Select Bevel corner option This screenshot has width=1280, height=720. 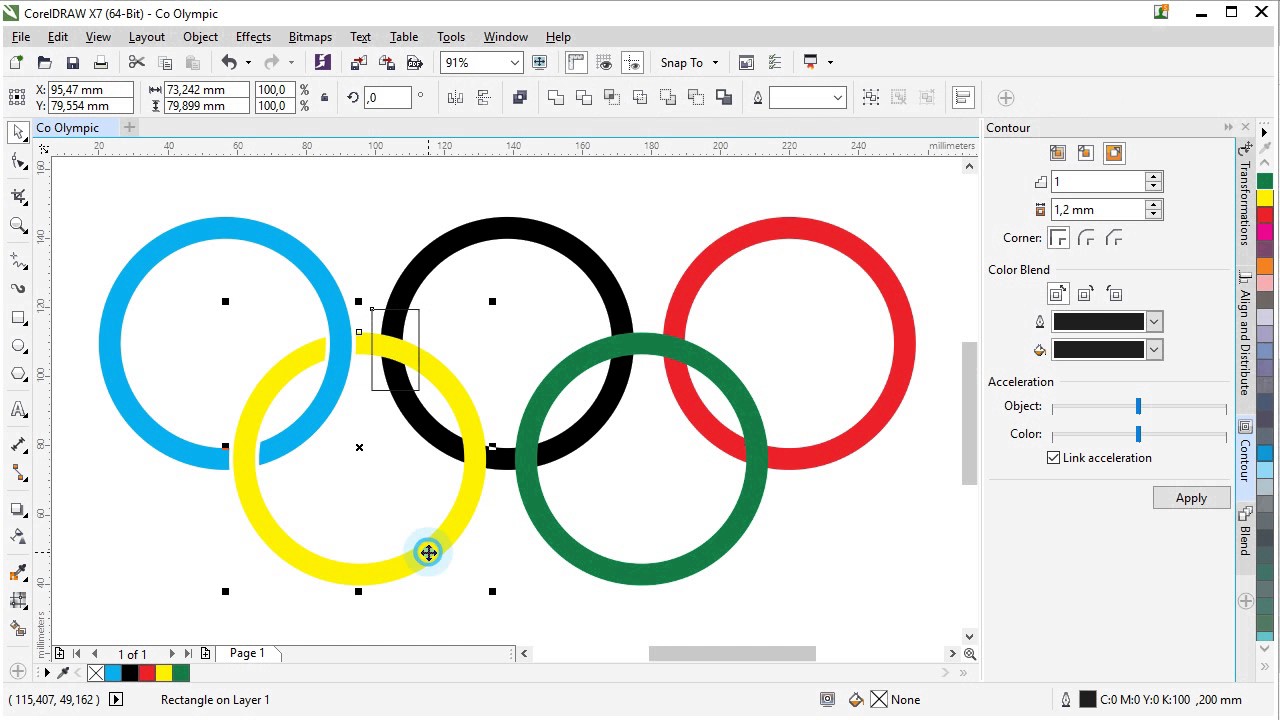click(1114, 238)
